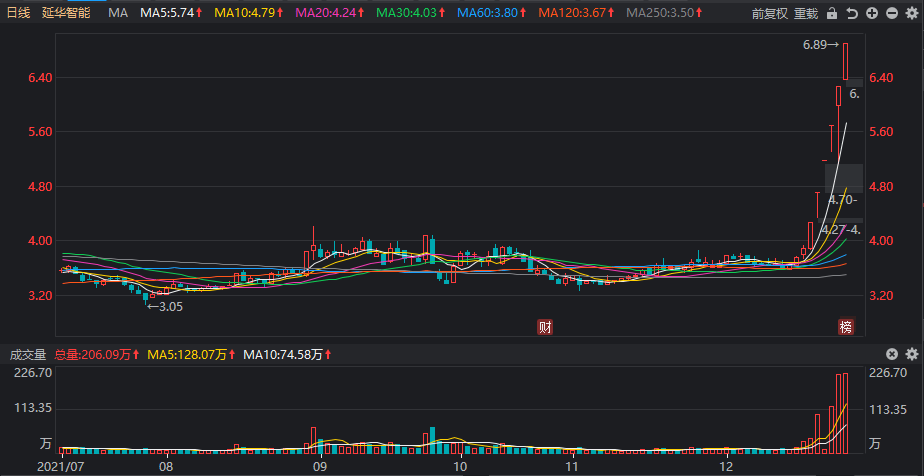Select the MA60:3.80 indicator value
Image resolution: width=924 pixels, height=476 pixels.
(x=489, y=13)
